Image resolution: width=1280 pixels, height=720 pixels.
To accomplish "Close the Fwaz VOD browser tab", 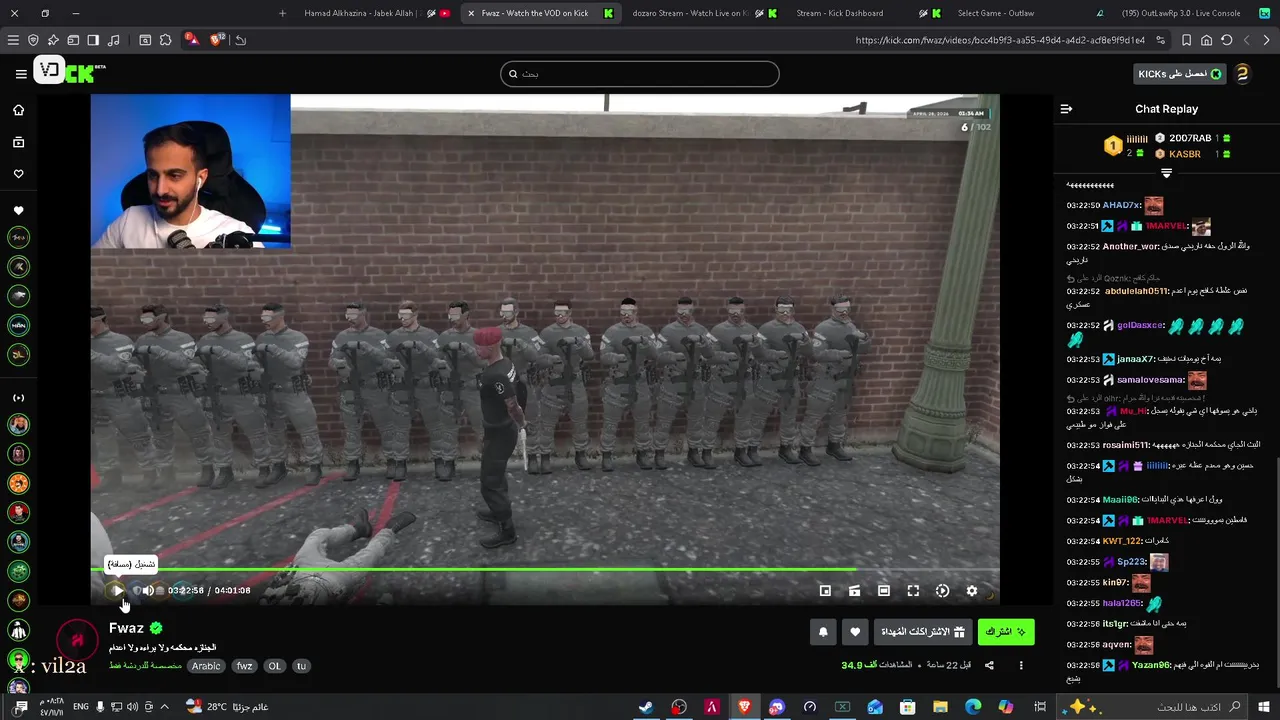I will (x=471, y=13).
